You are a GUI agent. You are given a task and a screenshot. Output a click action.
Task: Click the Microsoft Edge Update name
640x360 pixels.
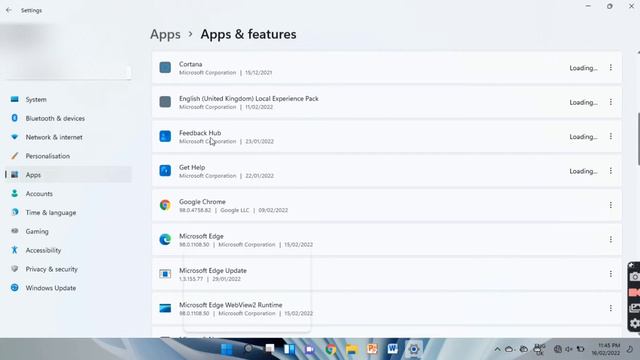[213, 270]
